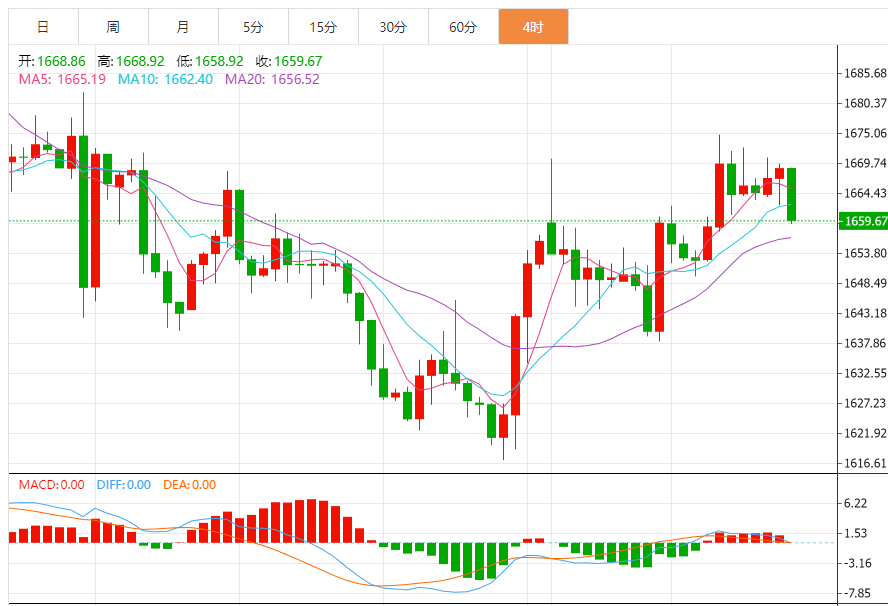This screenshot has width=888, height=606.
Task: Click the green 1659.67 current price tag
Action: (863, 221)
